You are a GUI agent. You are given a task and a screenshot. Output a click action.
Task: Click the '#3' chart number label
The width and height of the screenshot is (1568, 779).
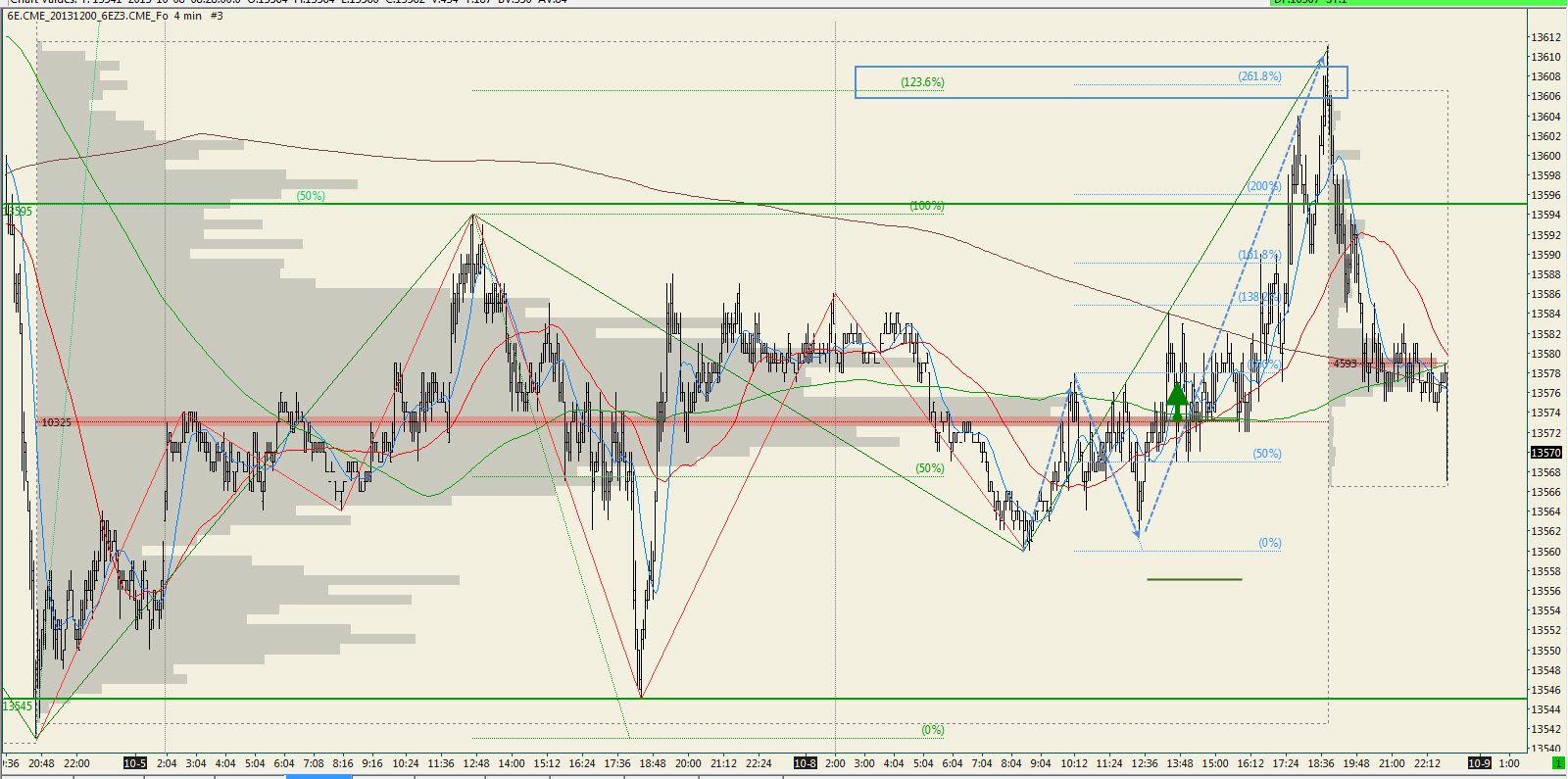pos(217,16)
